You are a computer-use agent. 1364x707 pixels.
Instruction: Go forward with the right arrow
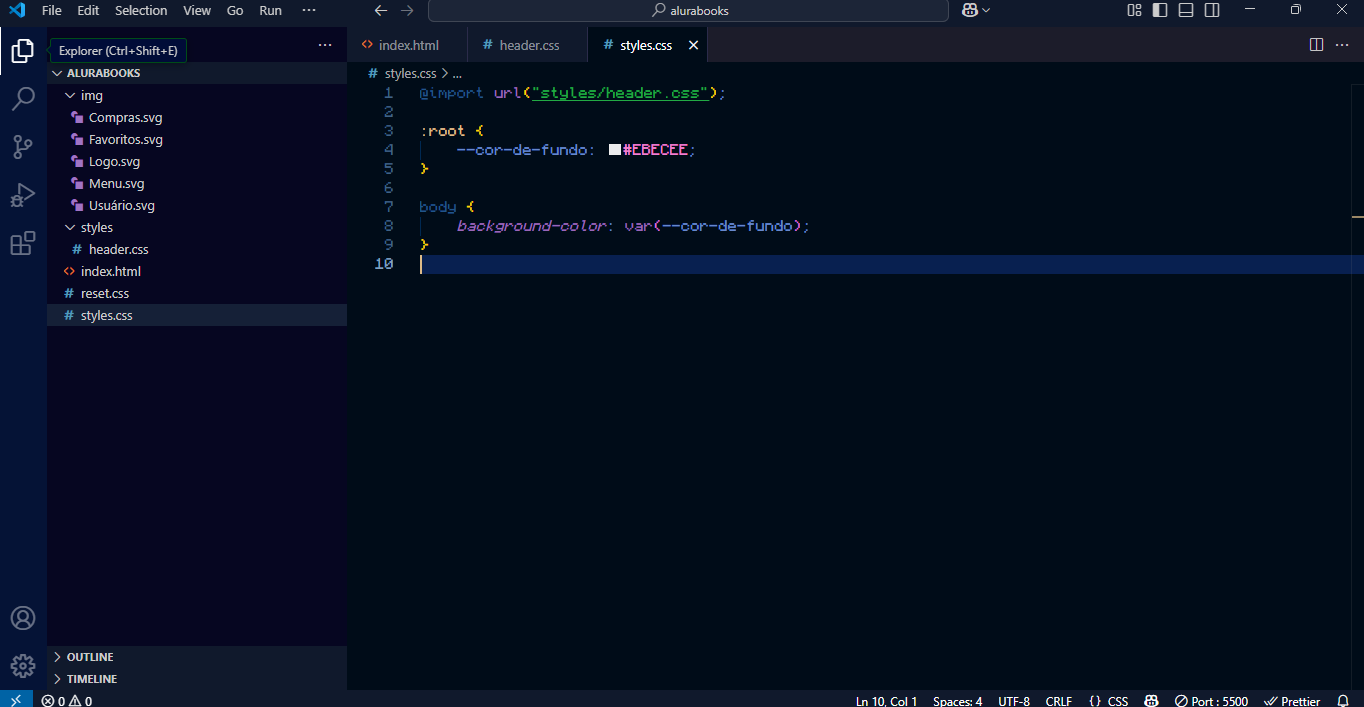tap(407, 10)
